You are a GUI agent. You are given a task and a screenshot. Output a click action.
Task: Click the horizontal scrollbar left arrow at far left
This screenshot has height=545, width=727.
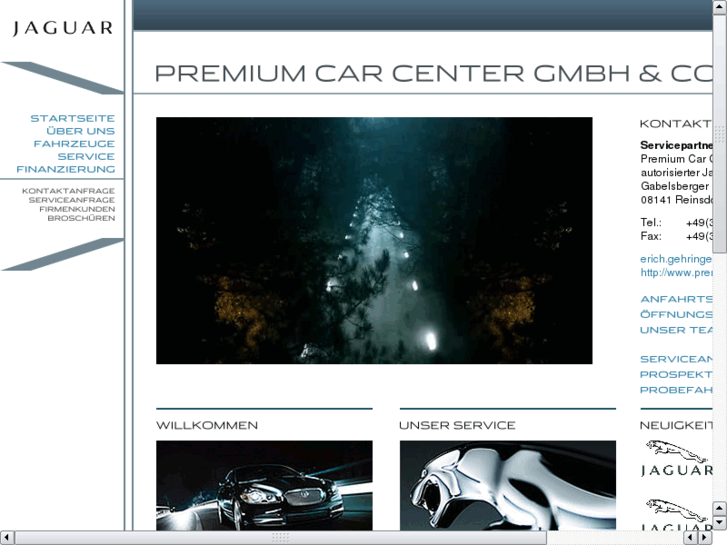tap(7, 538)
